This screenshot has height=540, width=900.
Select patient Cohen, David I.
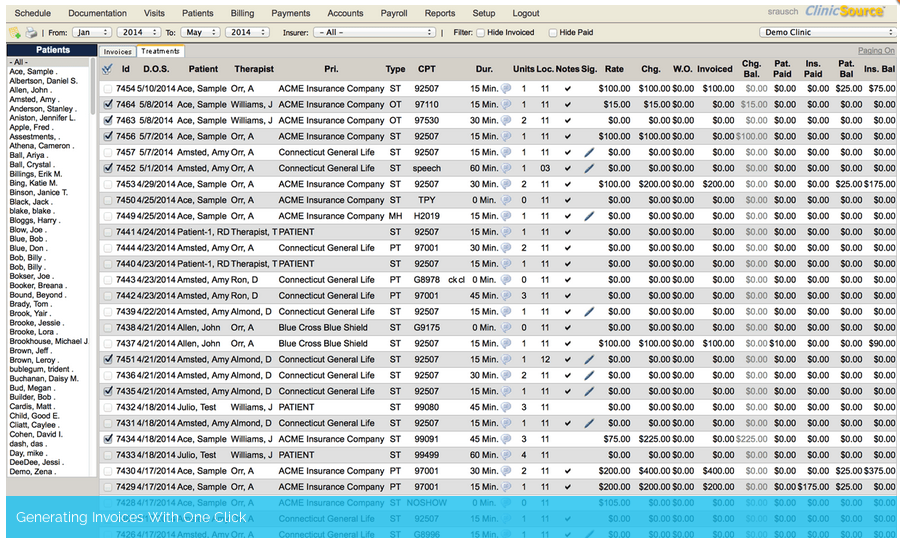pos(36,434)
